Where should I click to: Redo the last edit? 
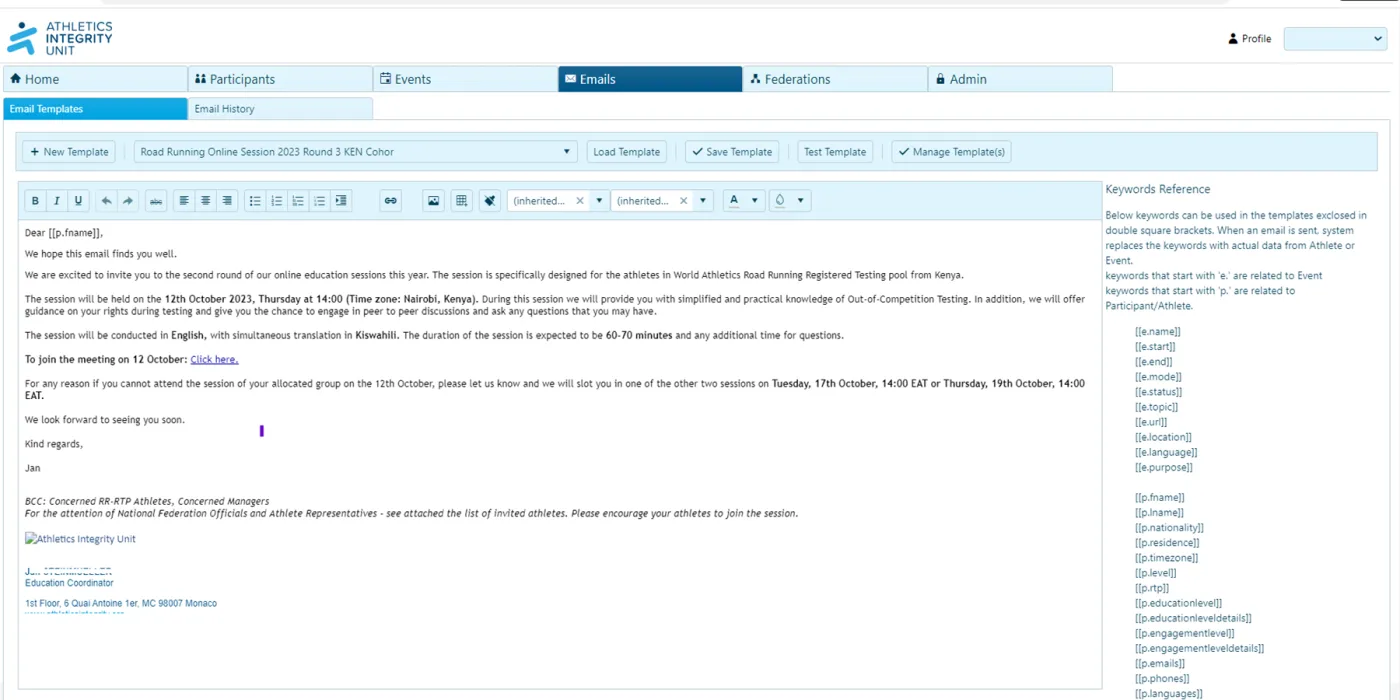pyautogui.click(x=128, y=201)
